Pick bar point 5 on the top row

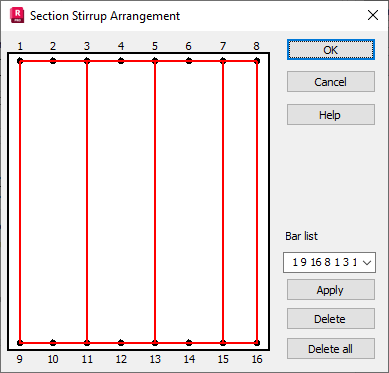[x=155, y=61]
